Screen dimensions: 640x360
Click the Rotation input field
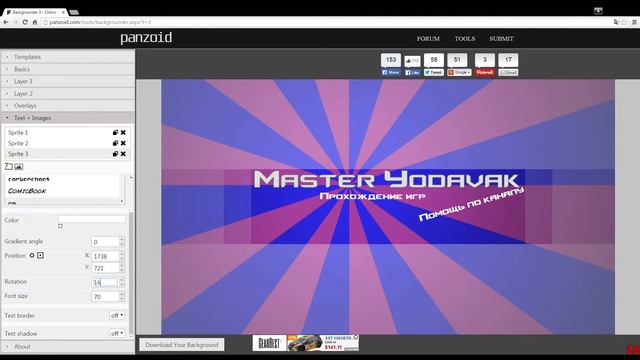(x=105, y=282)
